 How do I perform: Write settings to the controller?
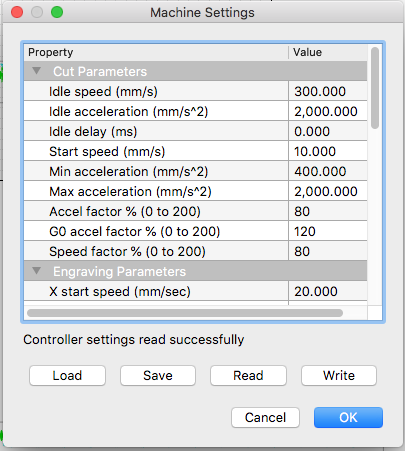click(x=339, y=376)
